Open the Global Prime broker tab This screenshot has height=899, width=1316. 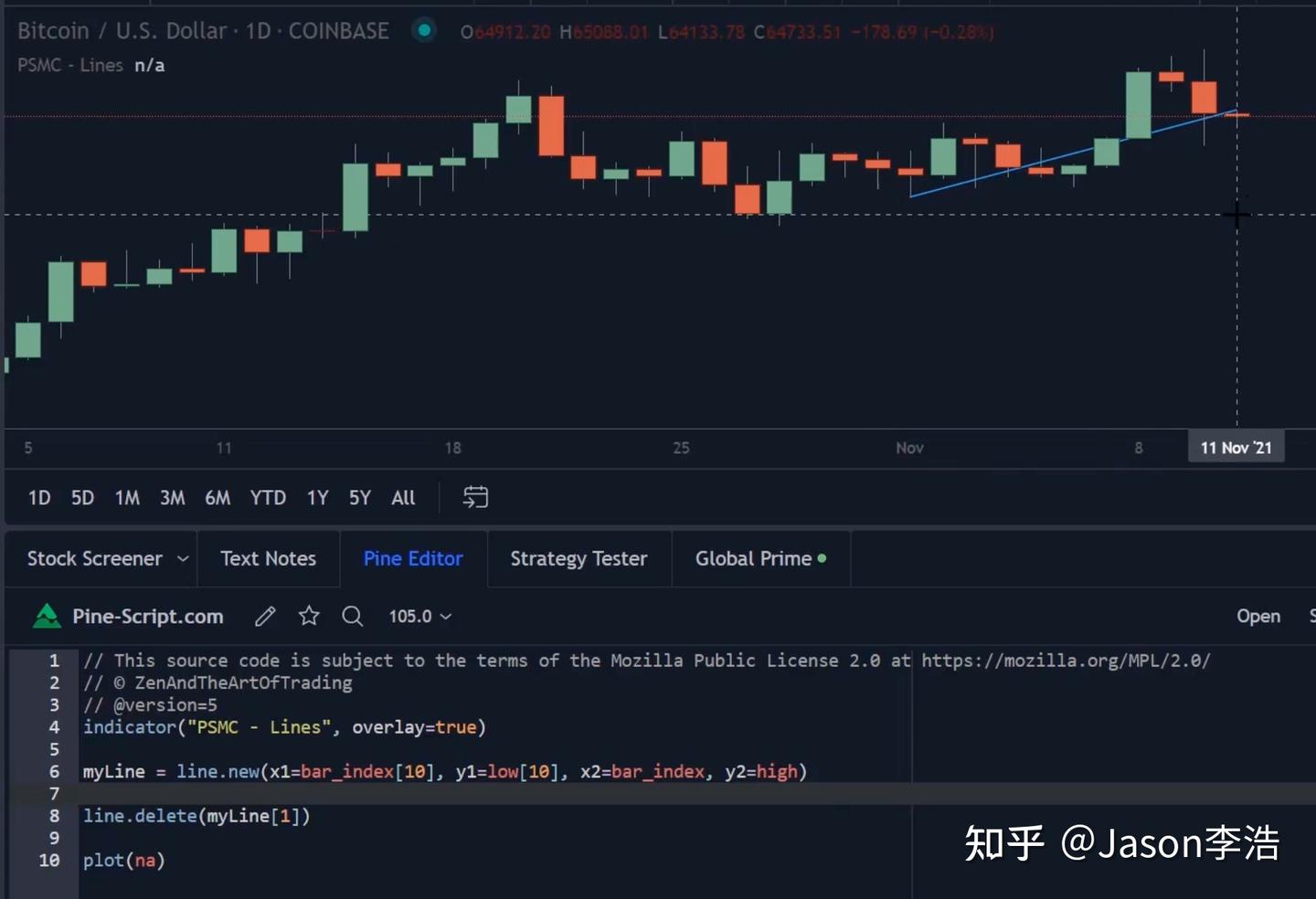[760, 559]
